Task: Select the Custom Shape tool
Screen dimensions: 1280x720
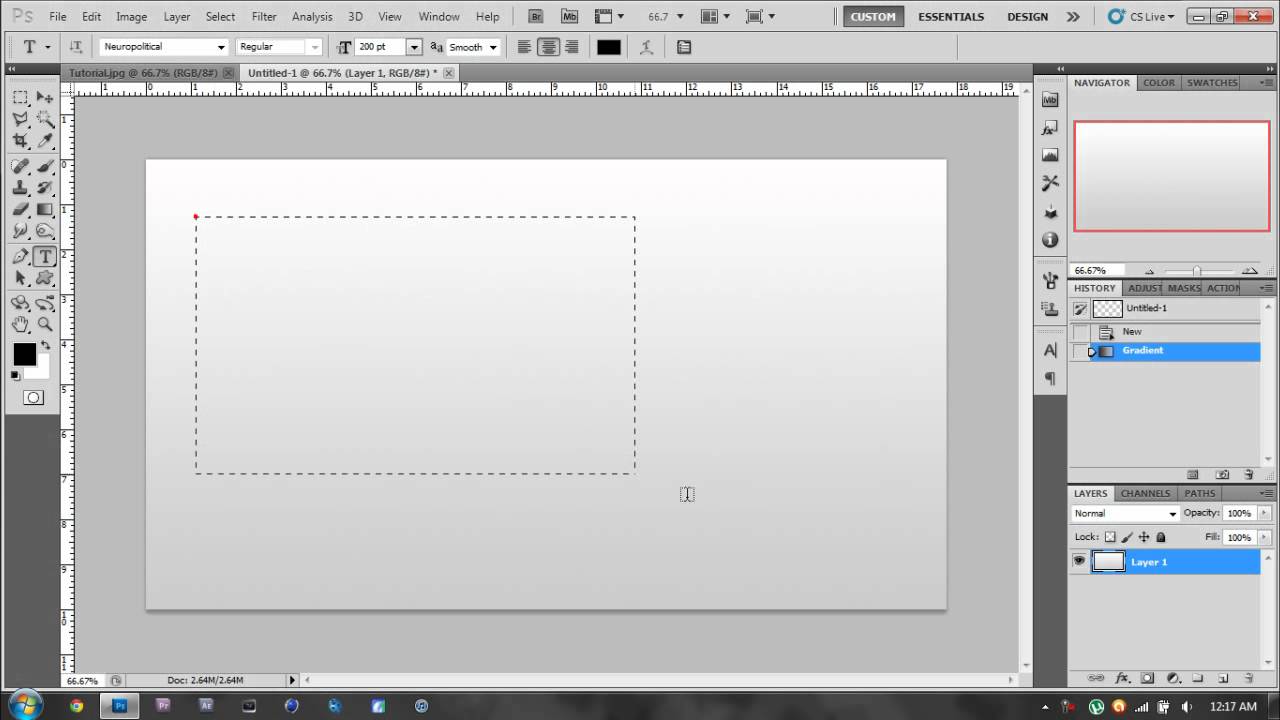Action: point(45,279)
